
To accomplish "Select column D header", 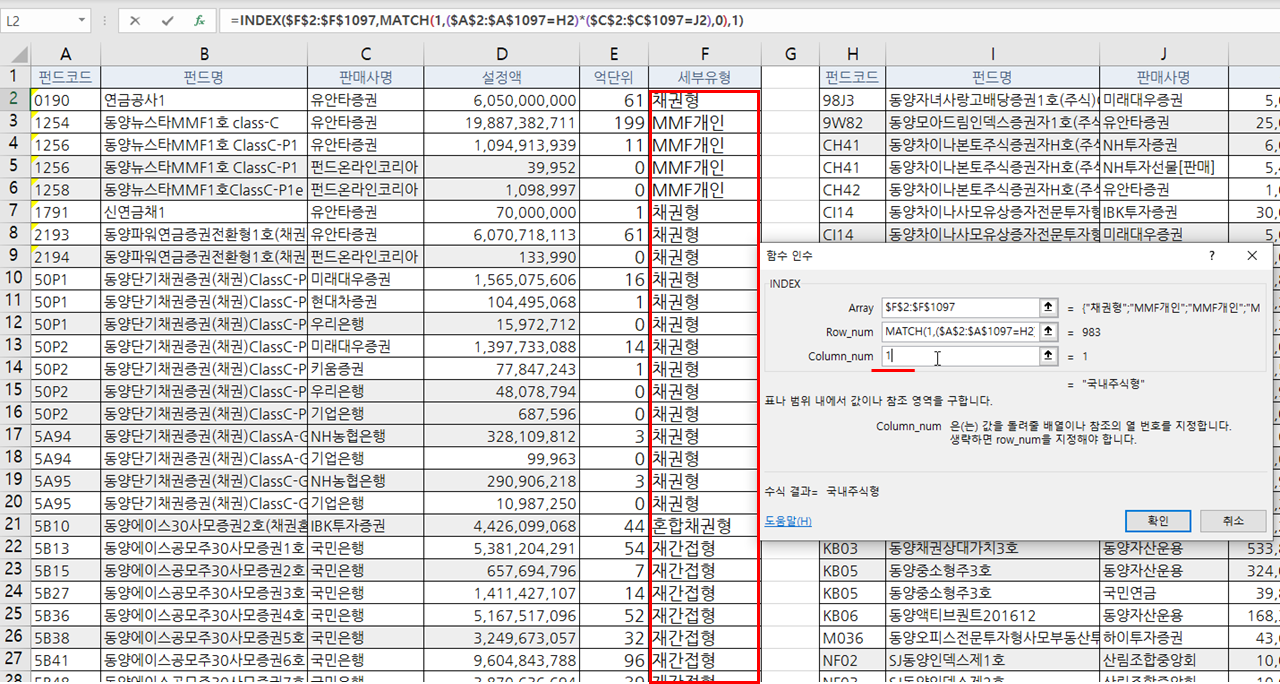I will pyautogui.click(x=502, y=53).
